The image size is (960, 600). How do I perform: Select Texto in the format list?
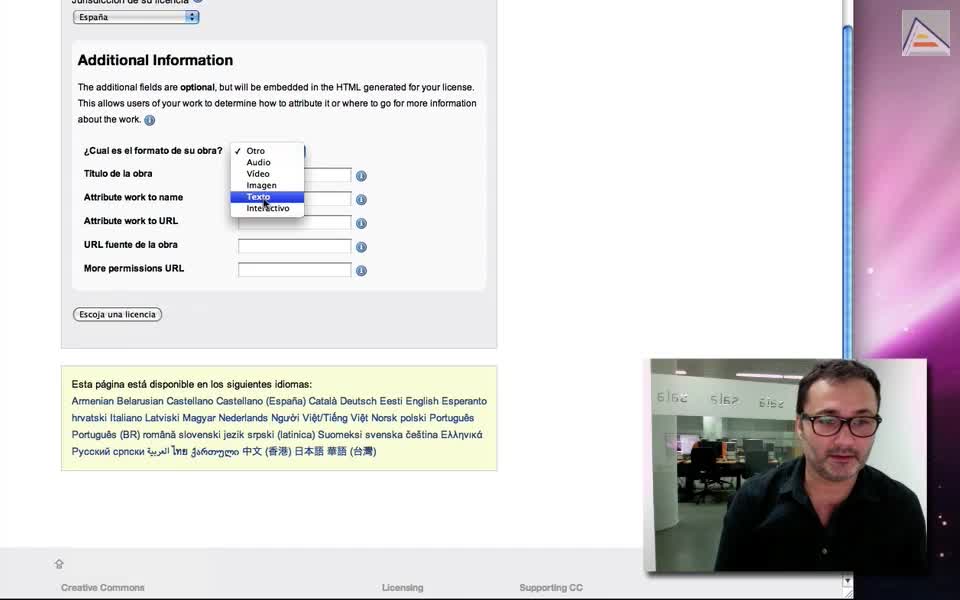point(267,197)
